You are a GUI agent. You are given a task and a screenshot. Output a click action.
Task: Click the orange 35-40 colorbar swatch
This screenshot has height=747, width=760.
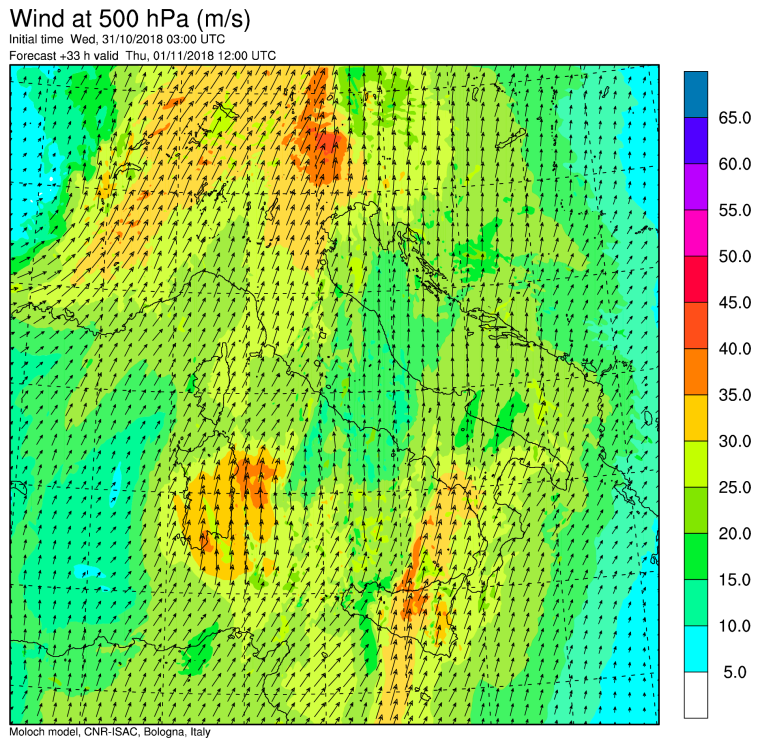696,372
